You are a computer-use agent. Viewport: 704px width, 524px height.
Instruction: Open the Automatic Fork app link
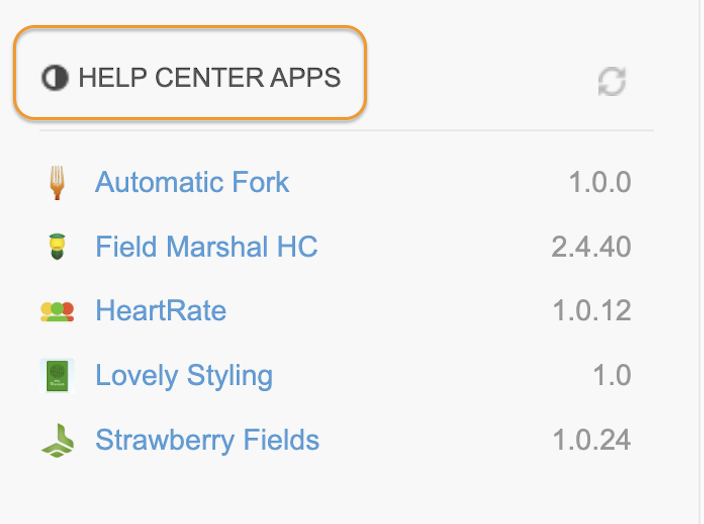click(x=192, y=182)
